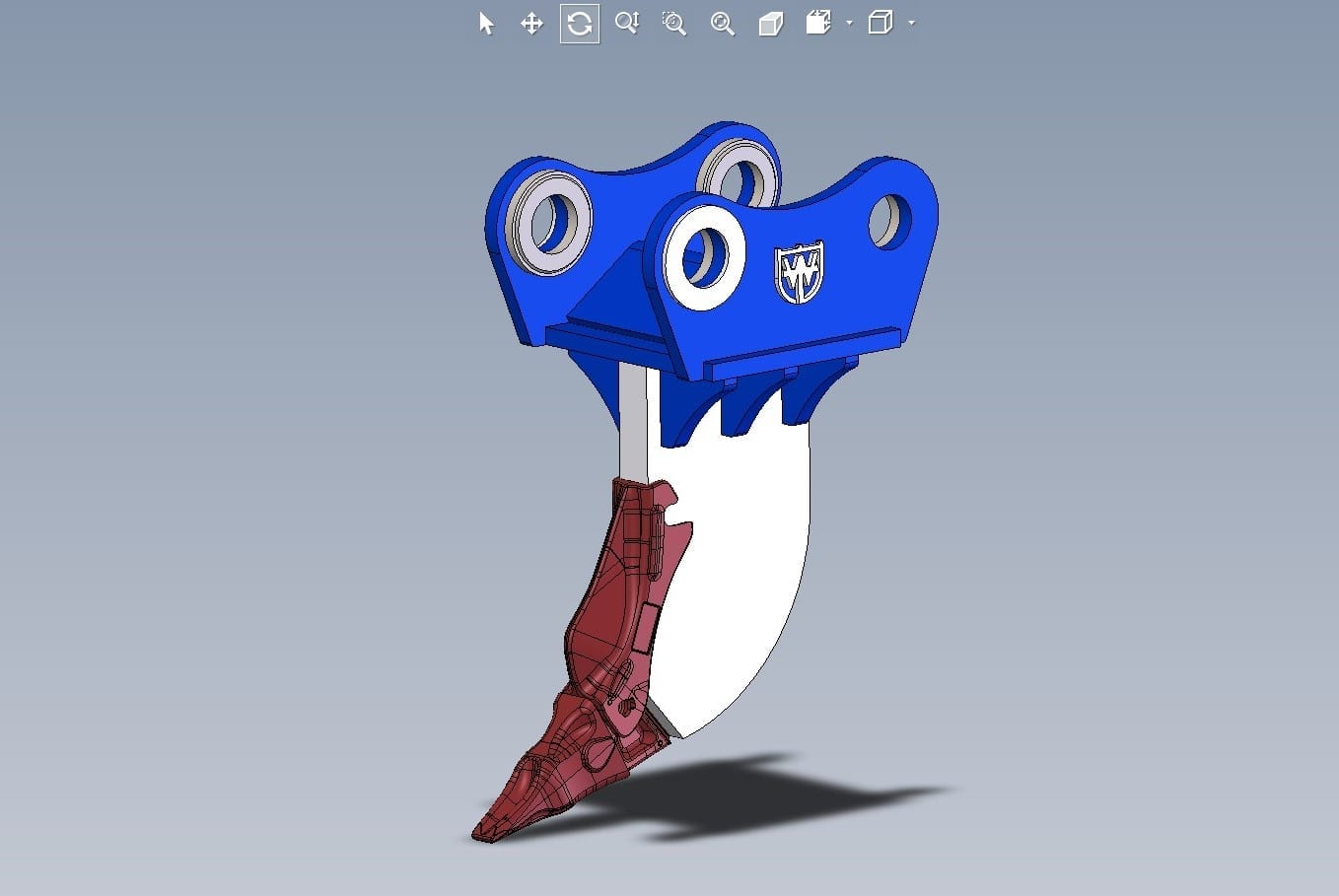Click the Rotate view tool
Image resolution: width=1339 pixels, height=896 pixels.
pyautogui.click(x=579, y=24)
